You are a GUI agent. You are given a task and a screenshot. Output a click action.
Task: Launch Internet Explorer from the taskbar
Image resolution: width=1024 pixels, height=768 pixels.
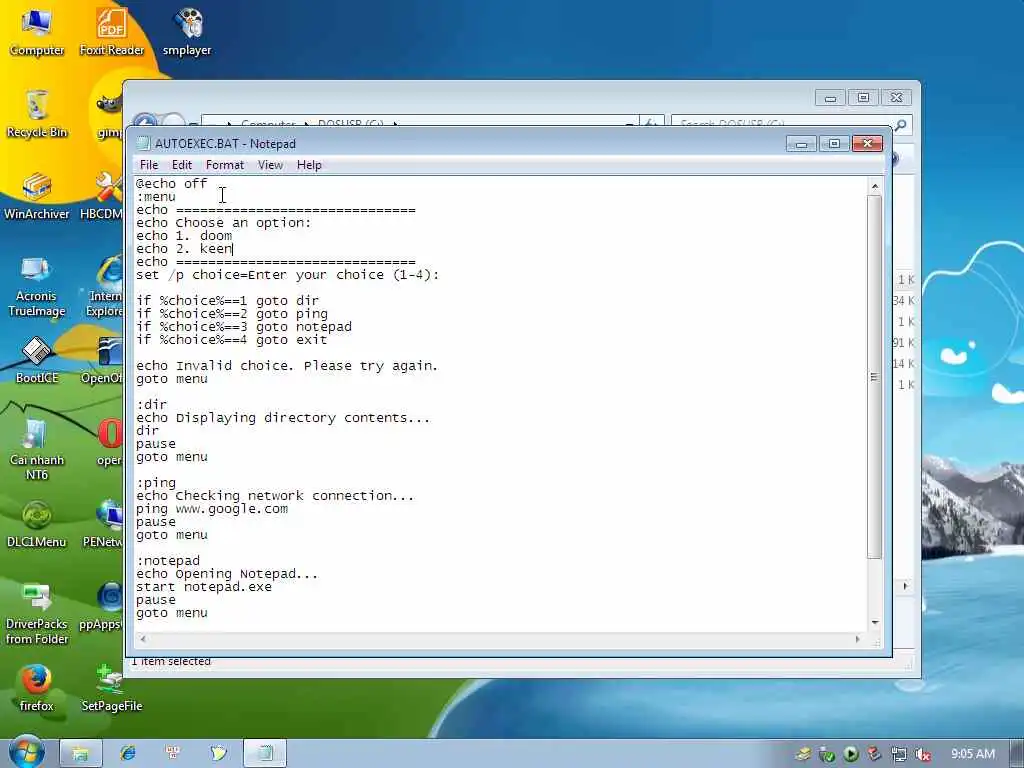[x=127, y=754]
